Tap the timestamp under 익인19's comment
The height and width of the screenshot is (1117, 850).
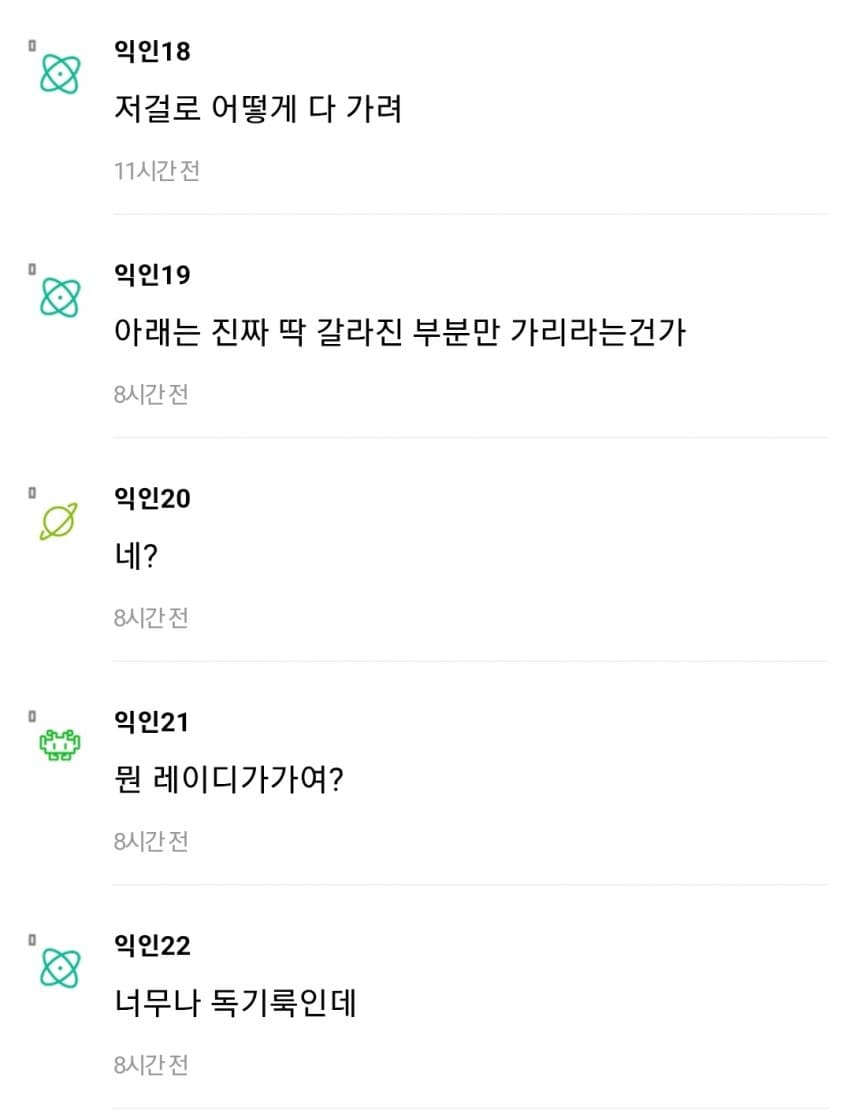[151, 394]
